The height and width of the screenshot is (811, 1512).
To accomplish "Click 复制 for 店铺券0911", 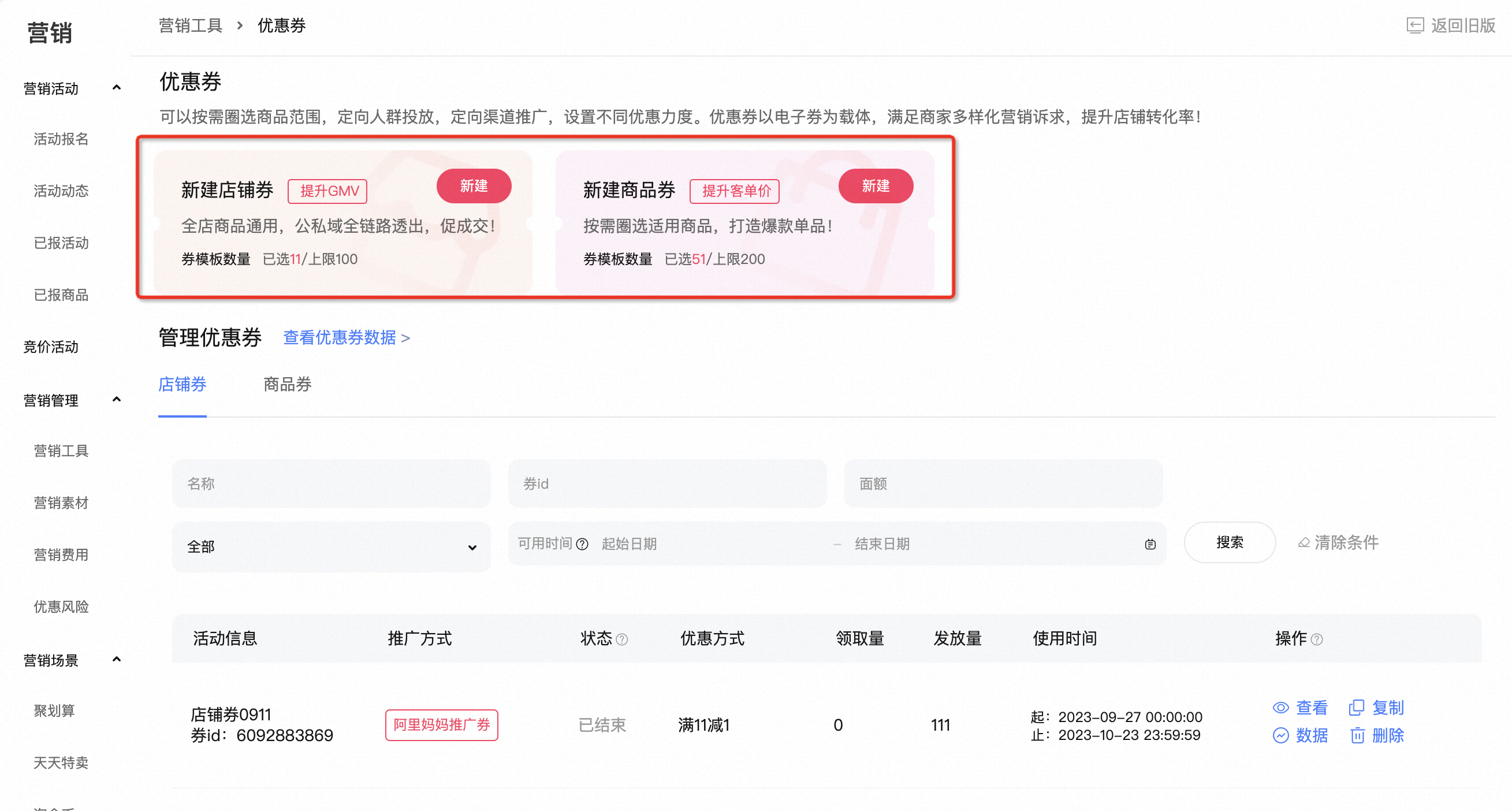I will (1388, 708).
